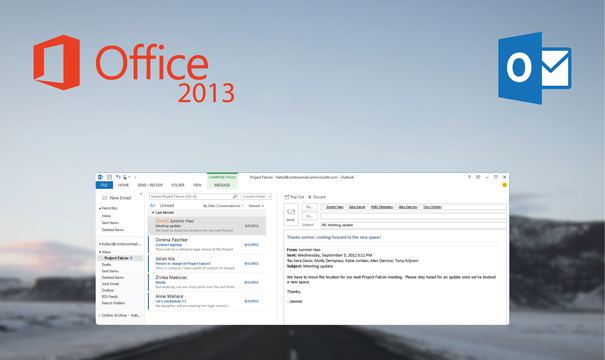Switch to the VIEW ribbon tab
The width and height of the screenshot is (605, 360).
[x=197, y=185]
